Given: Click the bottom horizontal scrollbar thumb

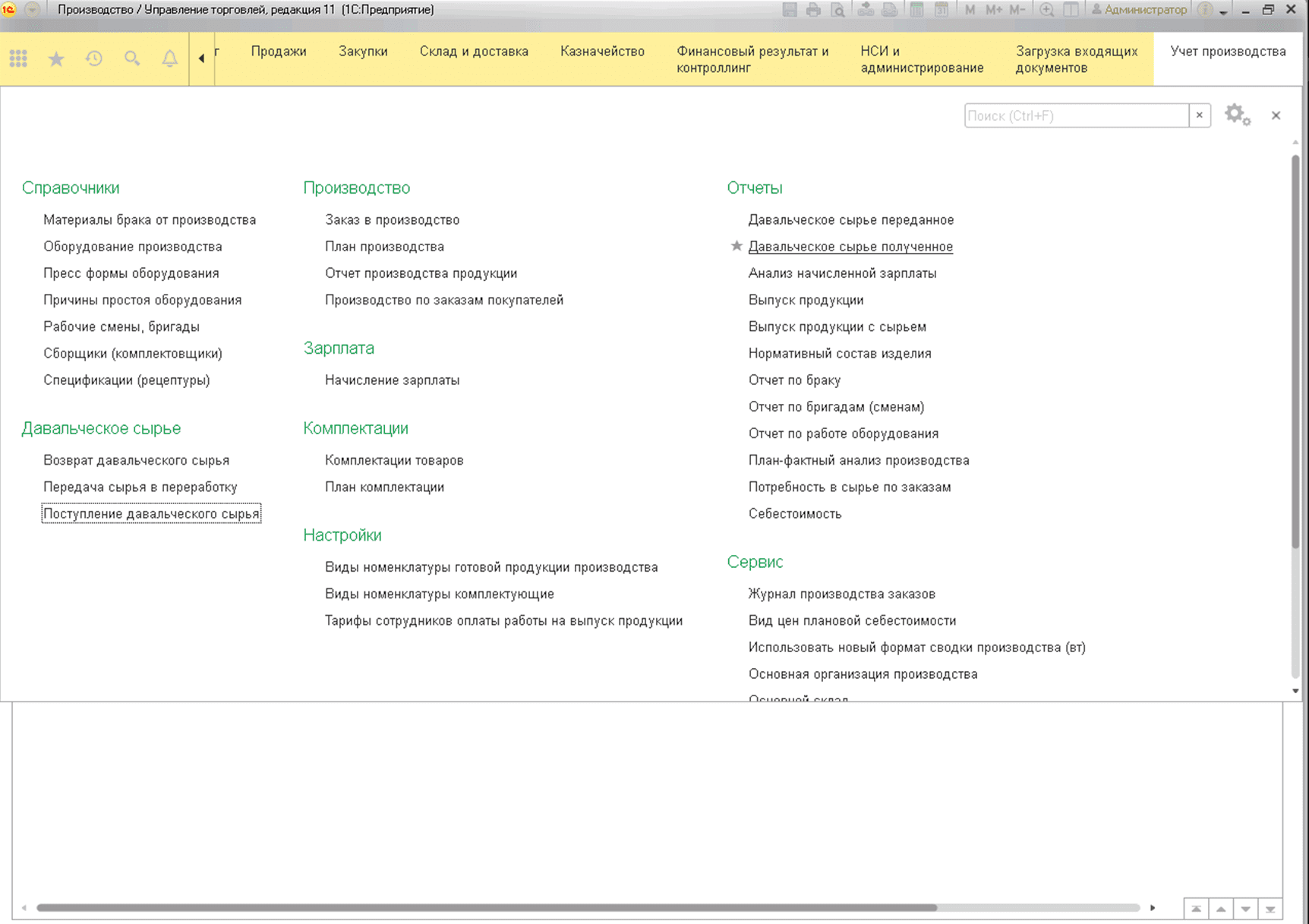Looking at the screenshot, I should pos(486,907).
